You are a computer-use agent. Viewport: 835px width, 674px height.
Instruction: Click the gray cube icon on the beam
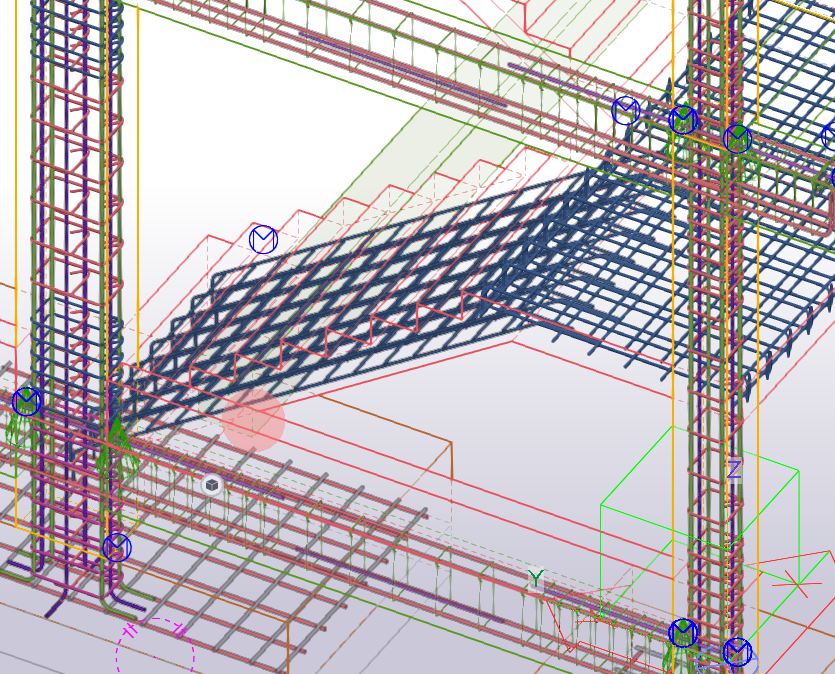pos(211,485)
